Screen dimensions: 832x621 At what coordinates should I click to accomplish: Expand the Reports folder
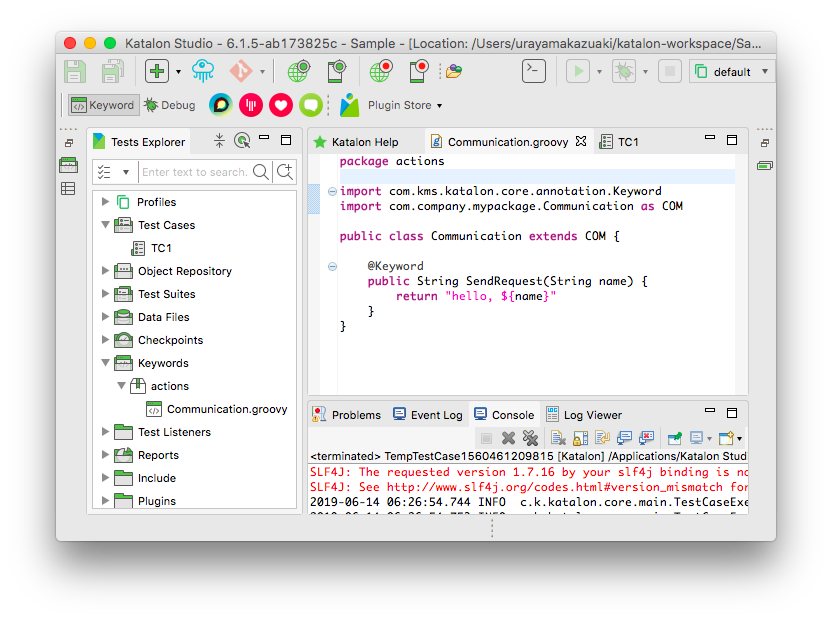coord(105,455)
